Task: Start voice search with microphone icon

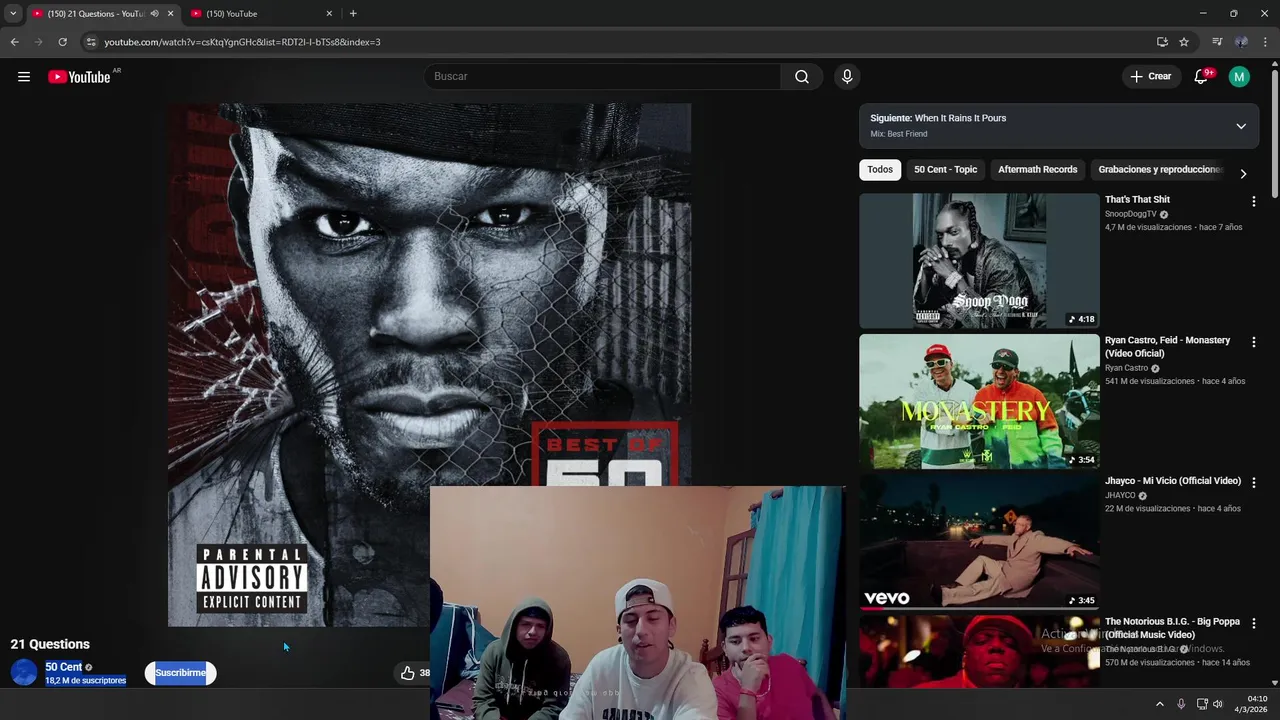Action: tap(847, 77)
